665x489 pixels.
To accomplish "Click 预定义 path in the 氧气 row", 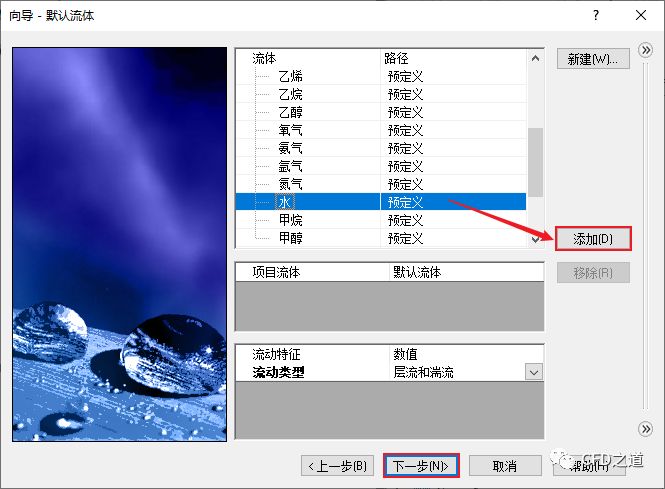I will 405,130.
